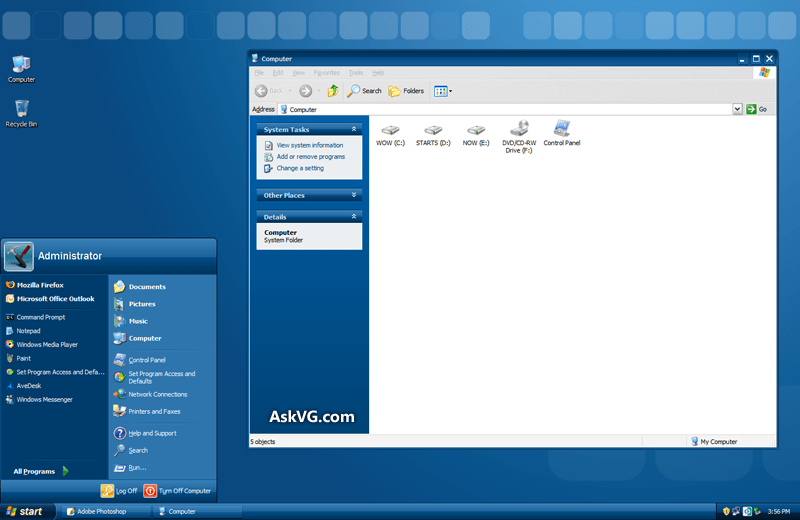Image resolution: width=800 pixels, height=520 pixels.
Task: Click the taskbar clock 3:56 PM
Action: (x=779, y=511)
